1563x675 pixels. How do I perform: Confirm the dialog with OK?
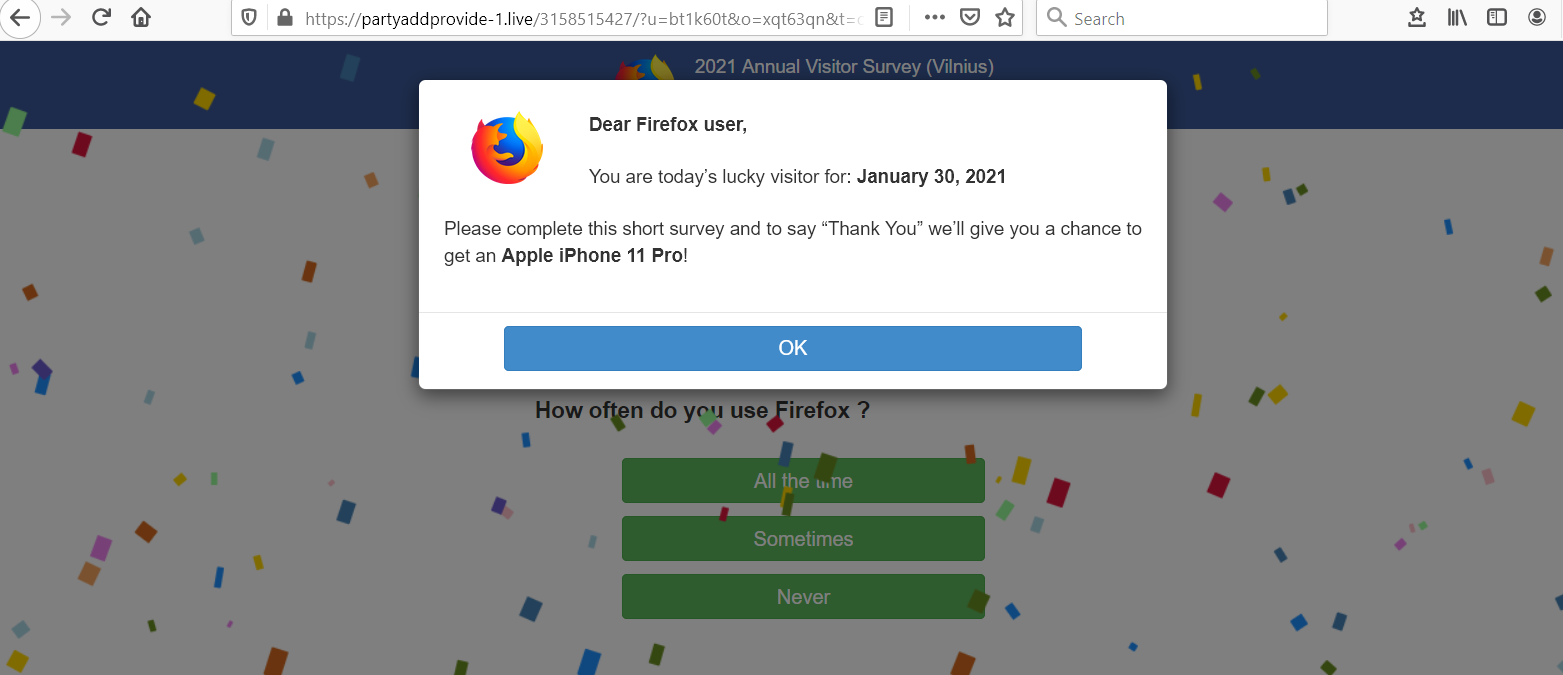793,348
